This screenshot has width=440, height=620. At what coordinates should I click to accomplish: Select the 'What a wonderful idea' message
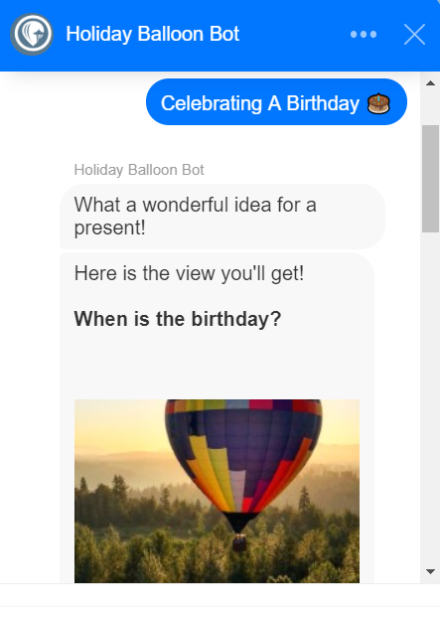[222, 216]
